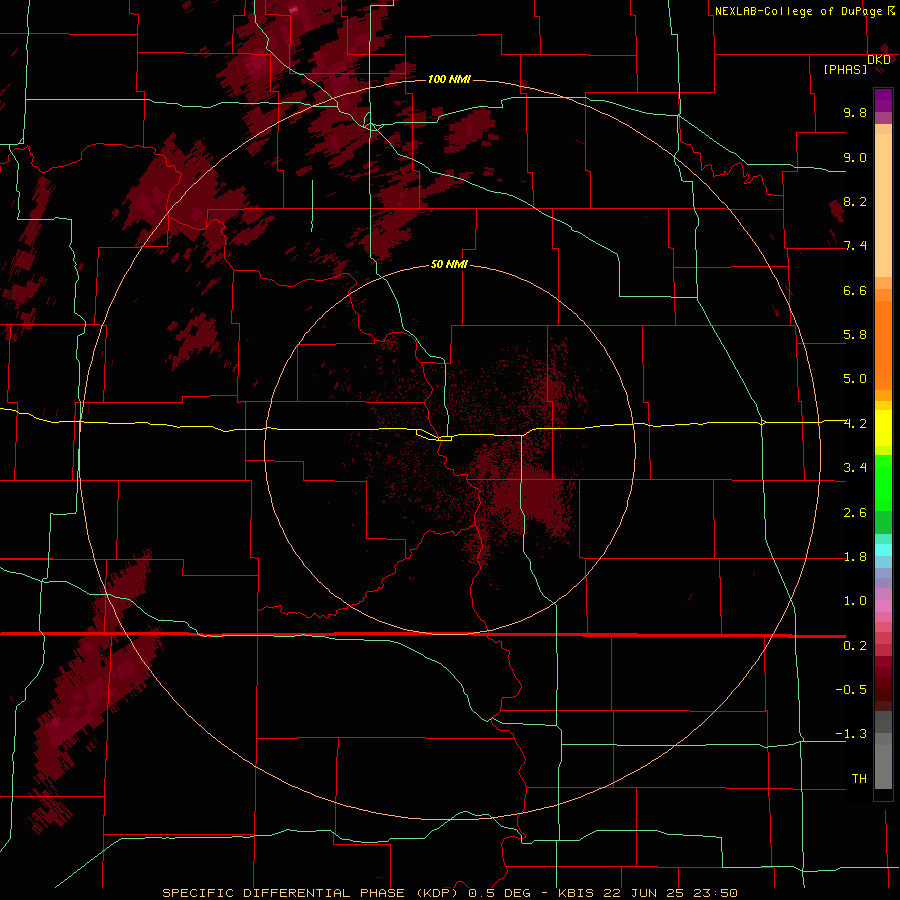Click the 2.6 value on the color scale
The image size is (900, 900).
855,513
